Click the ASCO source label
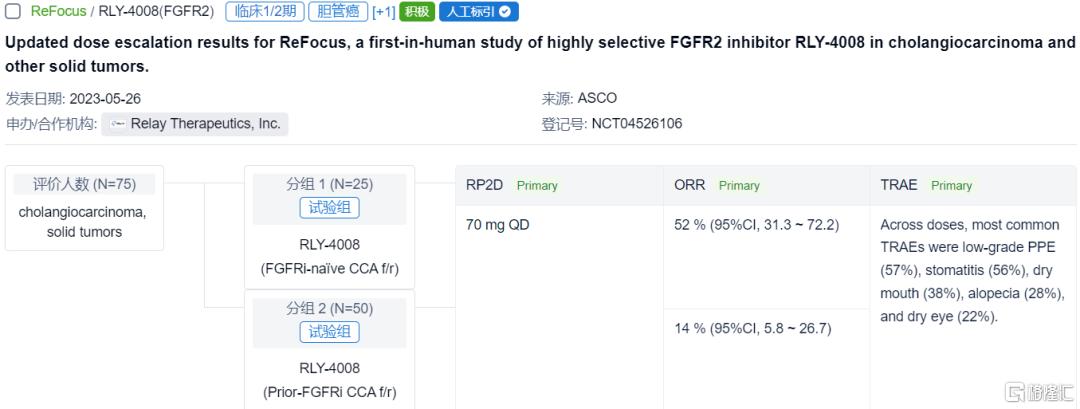 click(597, 98)
